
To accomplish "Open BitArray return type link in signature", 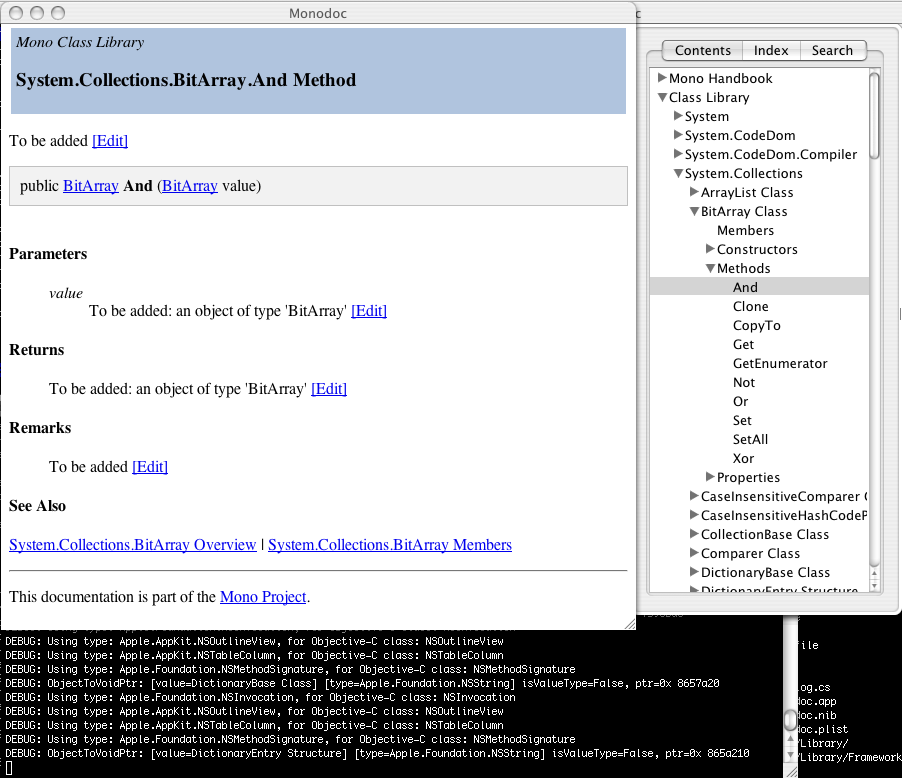I will click(x=90, y=186).
